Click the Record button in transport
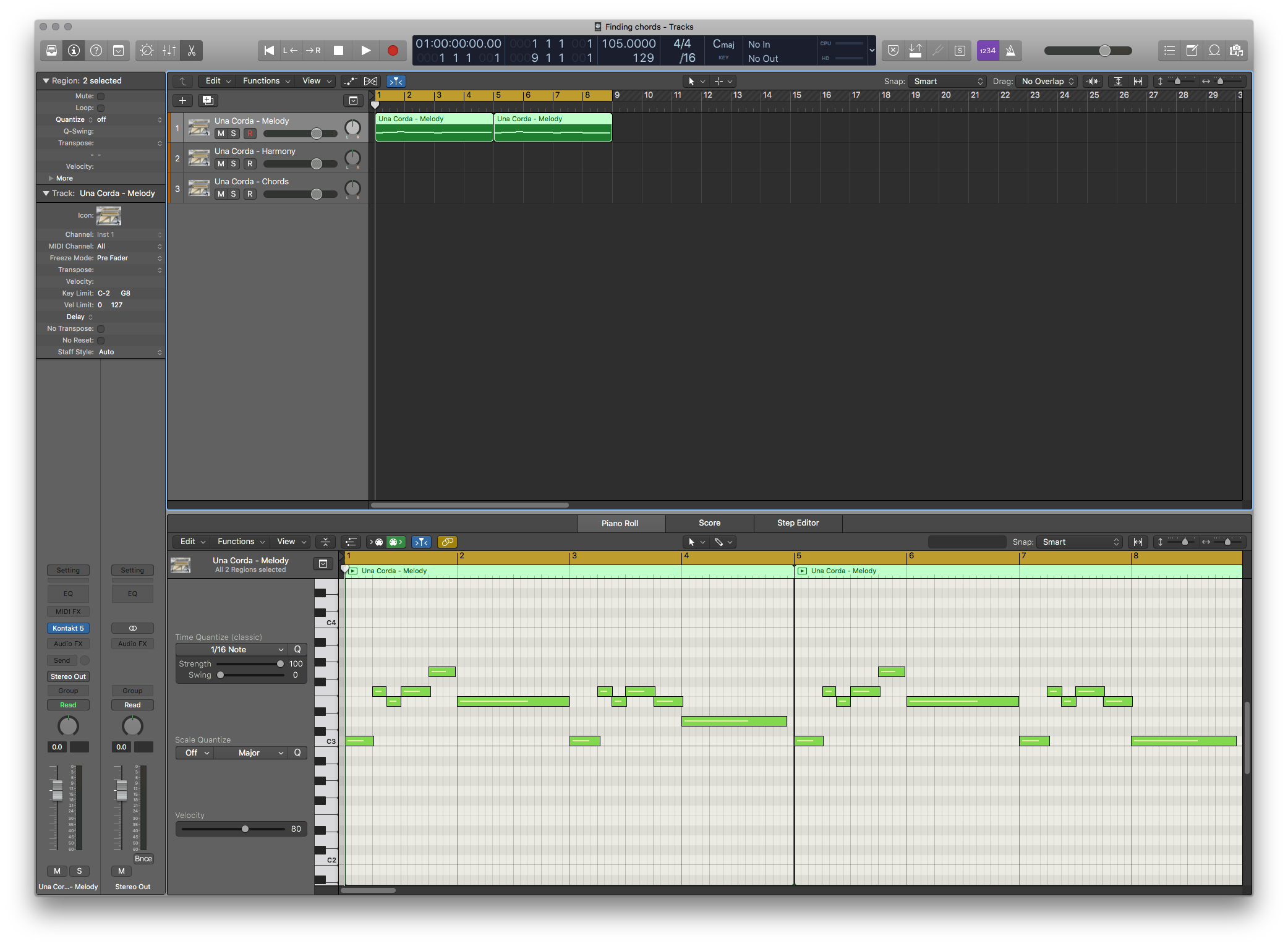The width and height of the screenshot is (1288, 946). tap(392, 51)
